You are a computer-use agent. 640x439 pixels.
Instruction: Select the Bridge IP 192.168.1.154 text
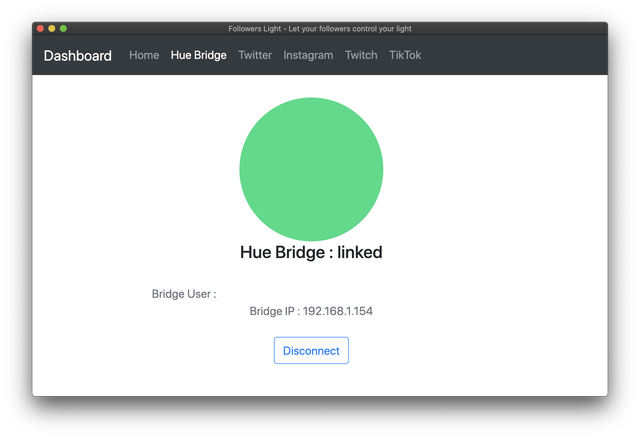pyautogui.click(x=311, y=311)
